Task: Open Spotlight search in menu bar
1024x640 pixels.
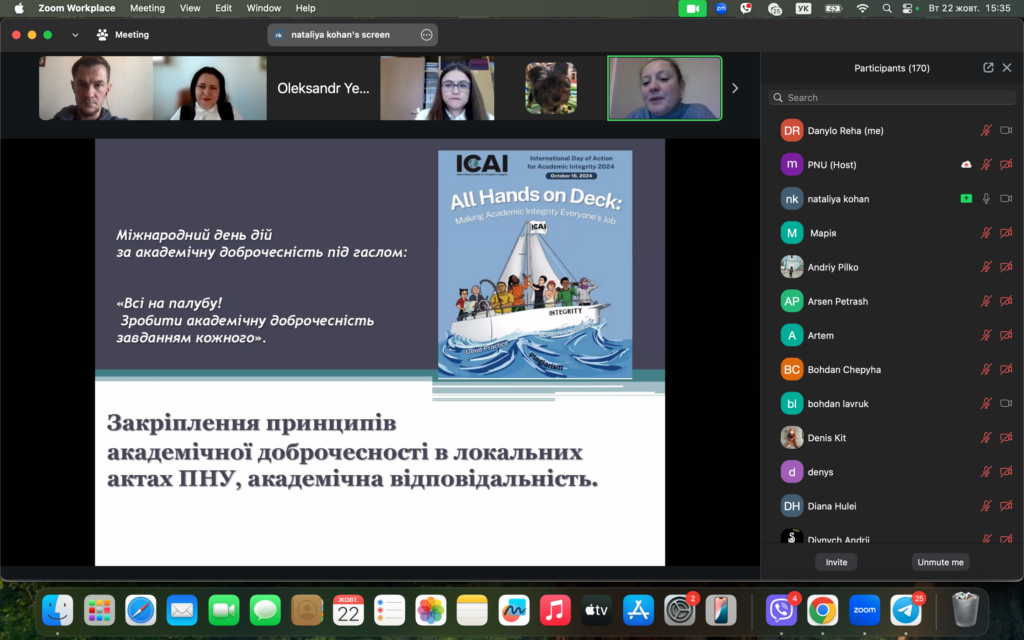Action: tap(886, 8)
